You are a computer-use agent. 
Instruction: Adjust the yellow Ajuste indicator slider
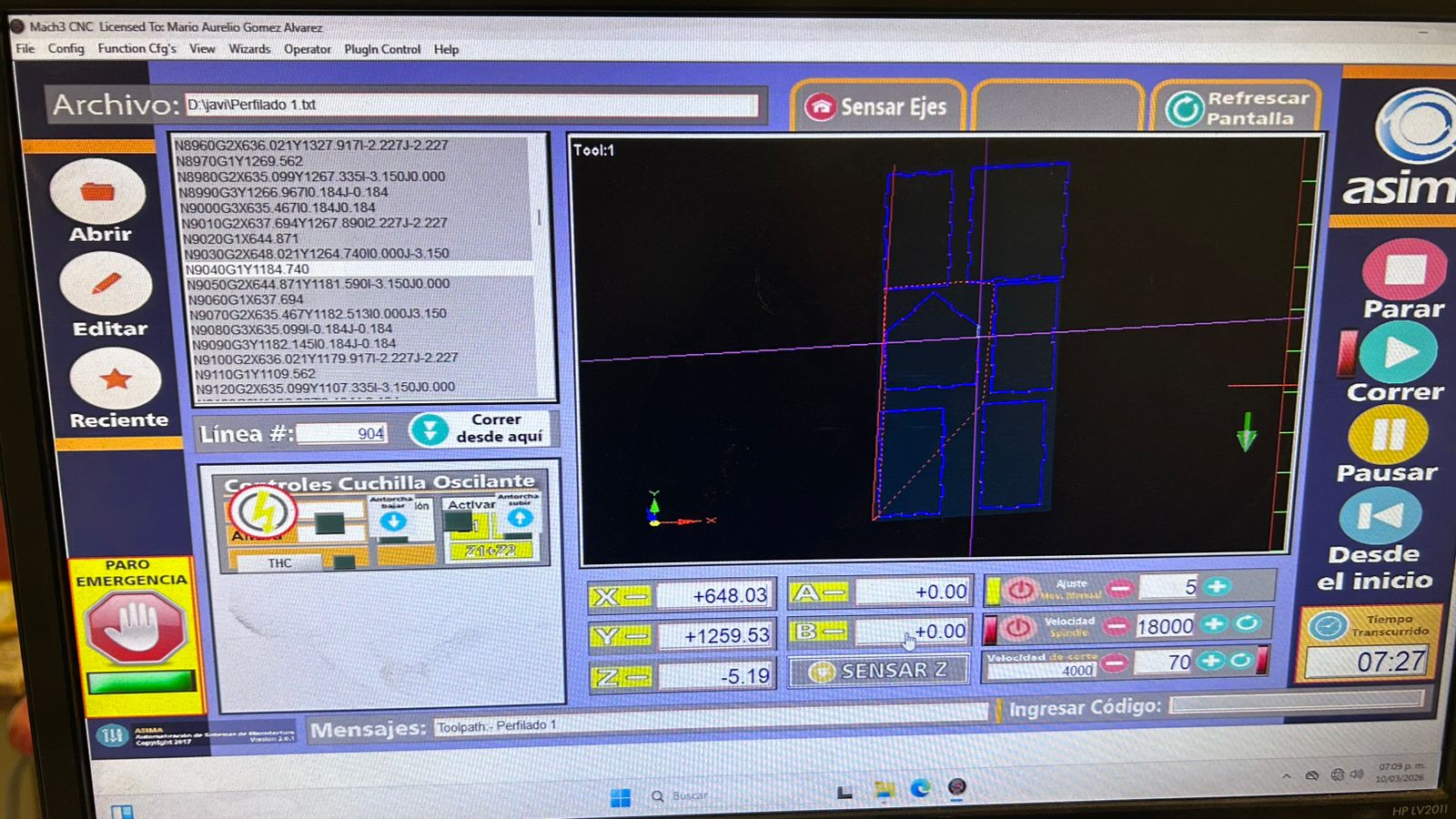point(994,591)
